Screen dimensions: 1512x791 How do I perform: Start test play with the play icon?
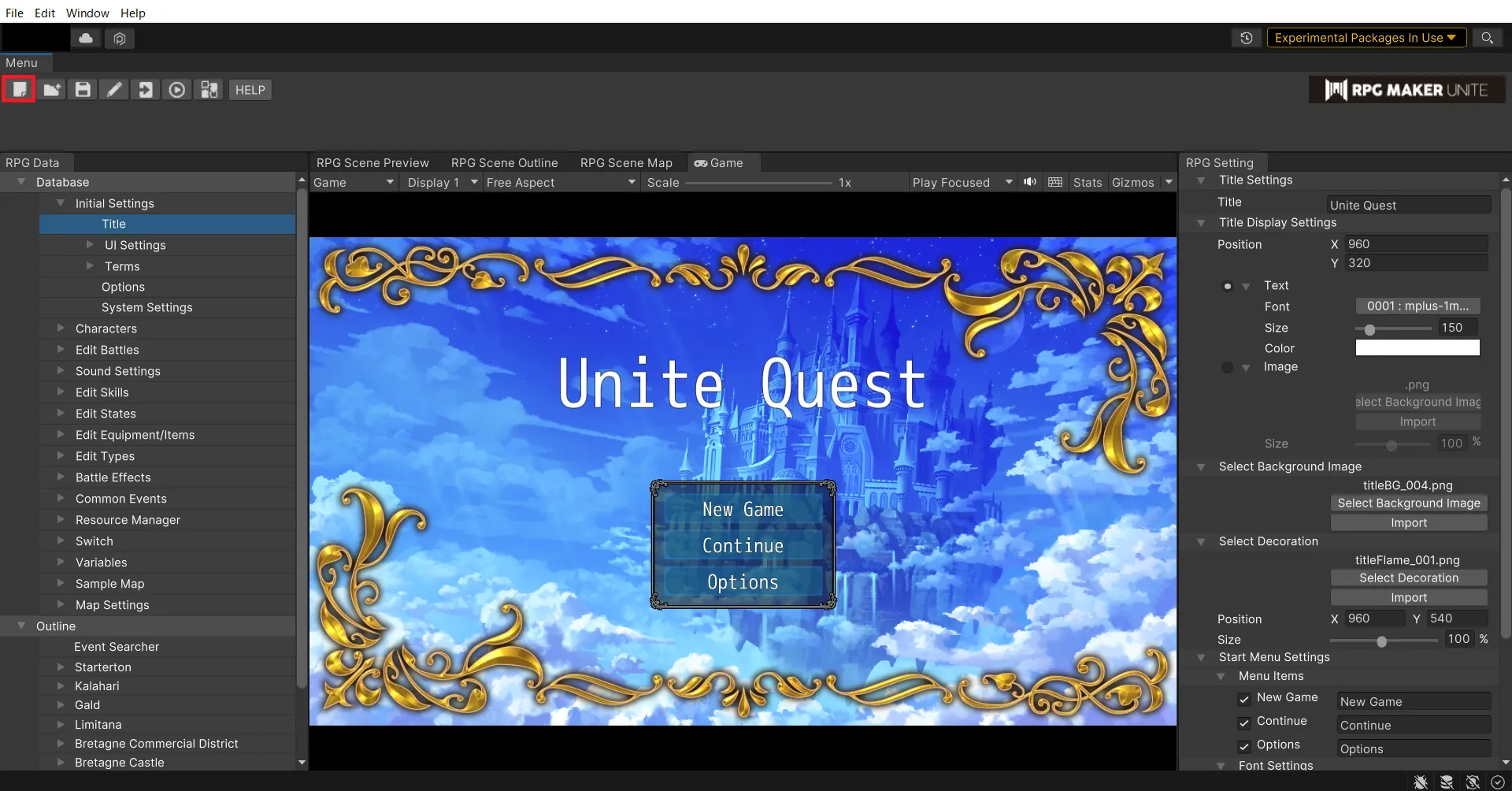point(177,90)
